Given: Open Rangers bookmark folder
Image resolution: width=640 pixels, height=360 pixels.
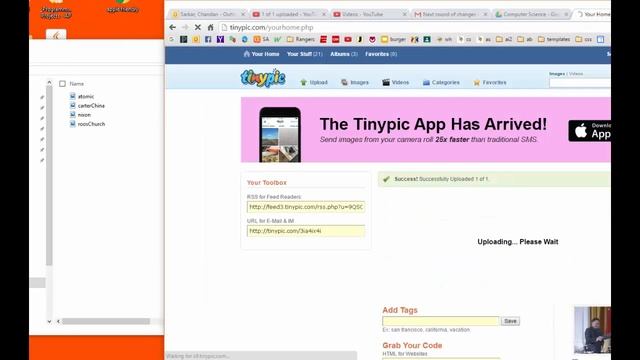Looking at the screenshot, I should pos(301,40).
